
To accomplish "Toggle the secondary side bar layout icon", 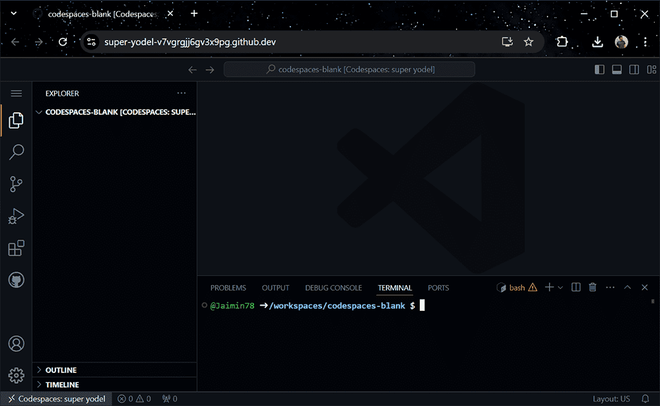I will point(634,69).
